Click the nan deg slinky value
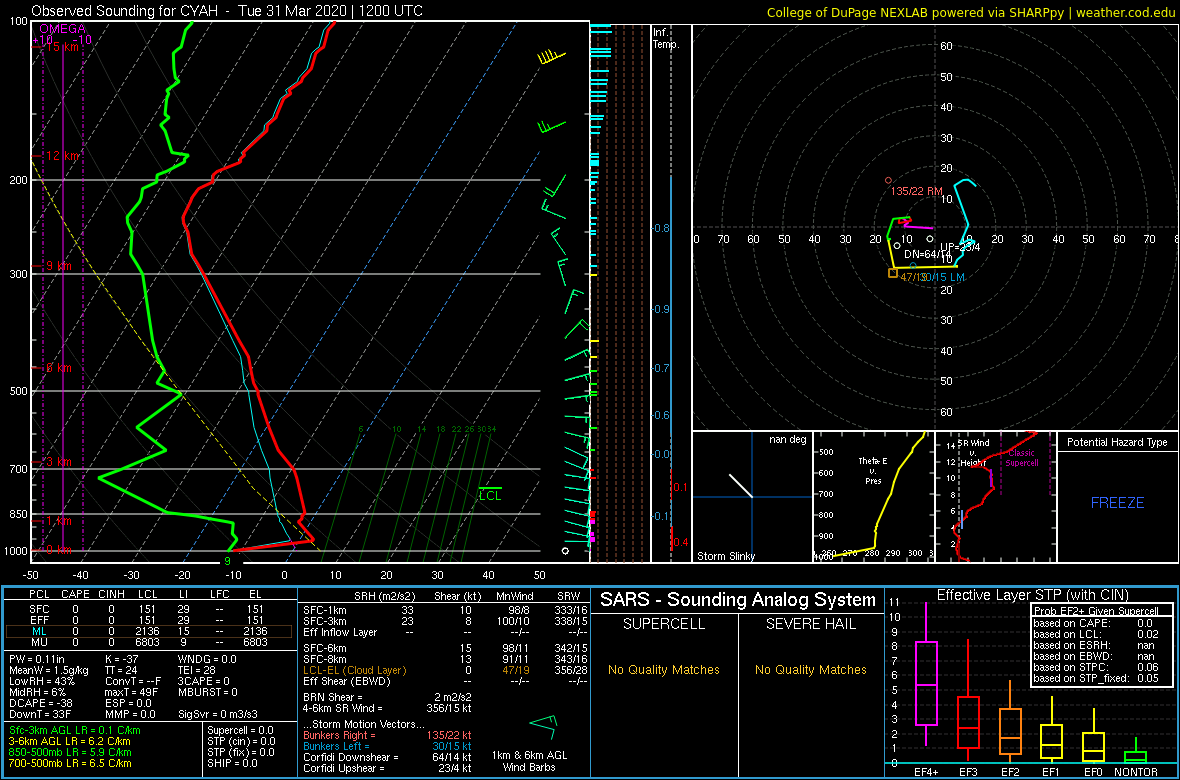This screenshot has height=780, width=1180. tap(786, 440)
